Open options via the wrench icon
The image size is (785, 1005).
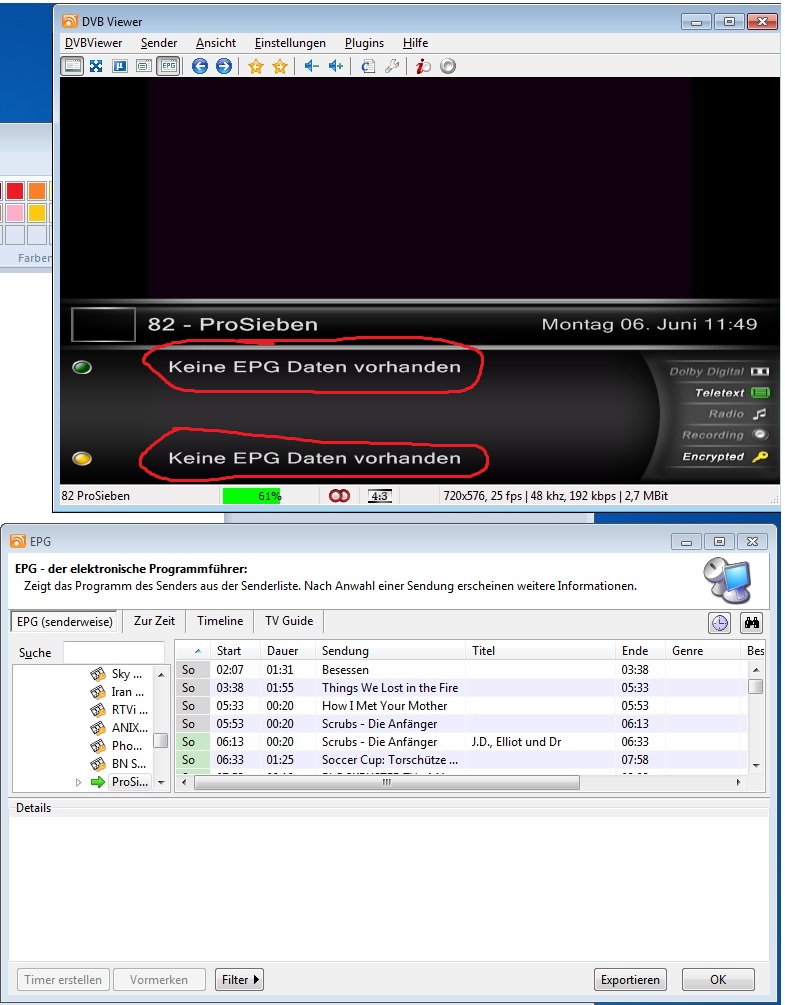pos(392,65)
